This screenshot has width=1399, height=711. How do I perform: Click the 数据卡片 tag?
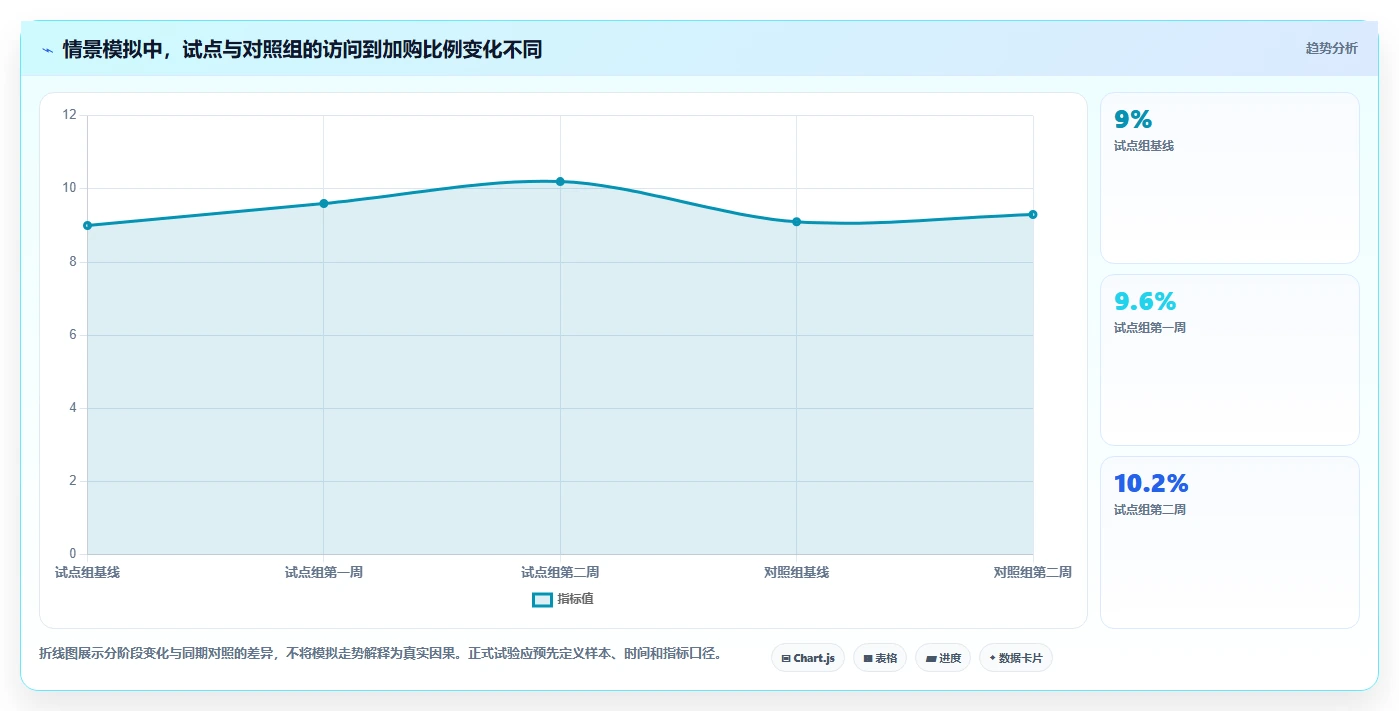coord(1016,658)
